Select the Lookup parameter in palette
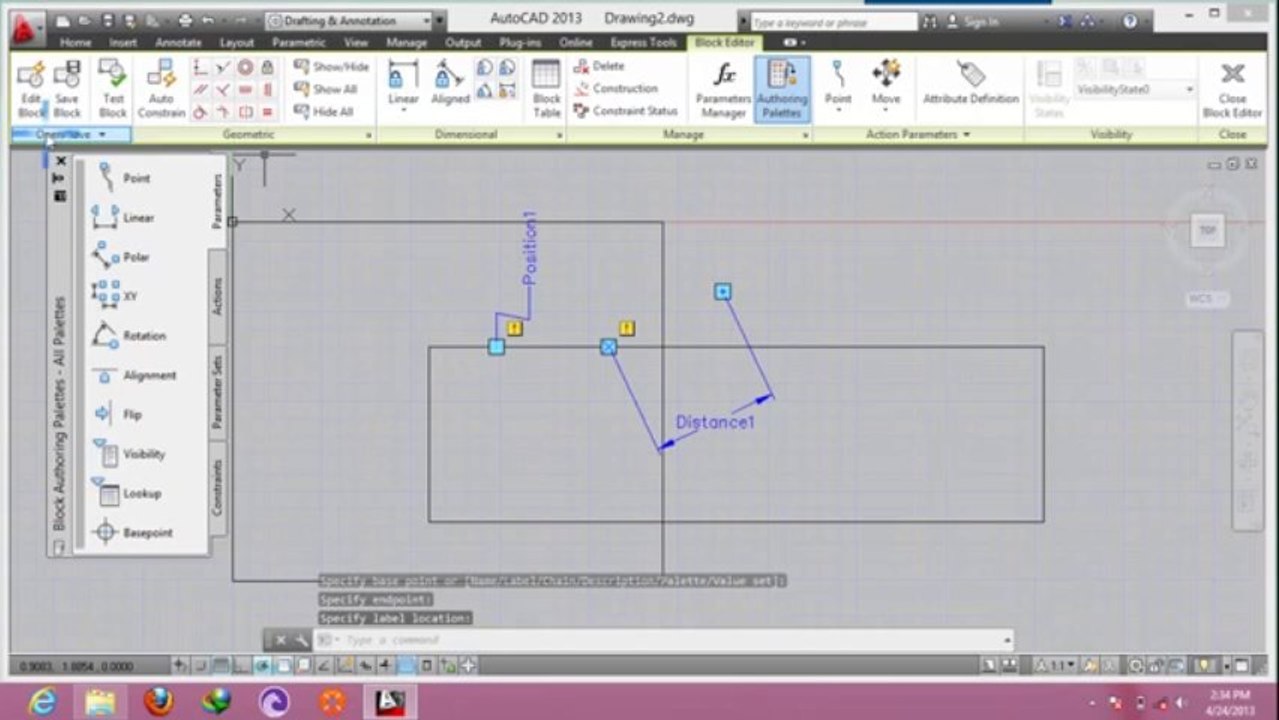The height and width of the screenshot is (720, 1279). [x=128, y=493]
